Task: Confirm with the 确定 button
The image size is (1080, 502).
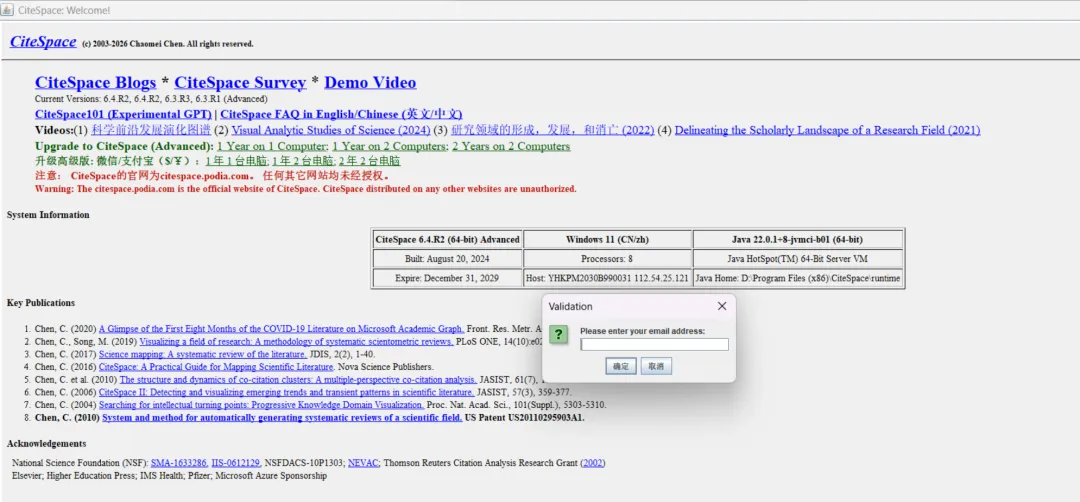Action: click(621, 366)
